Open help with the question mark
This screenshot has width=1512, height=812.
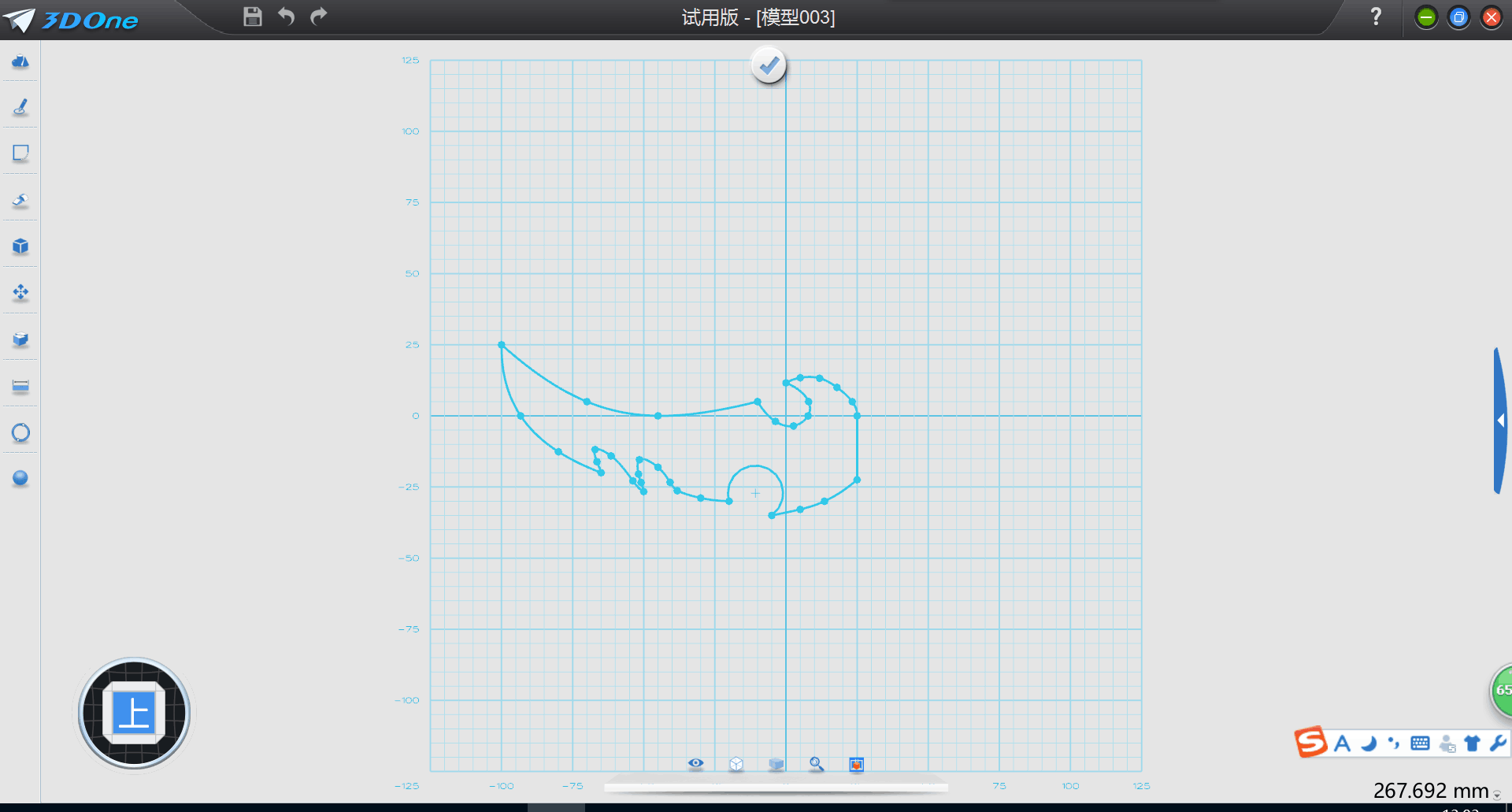point(1376,17)
